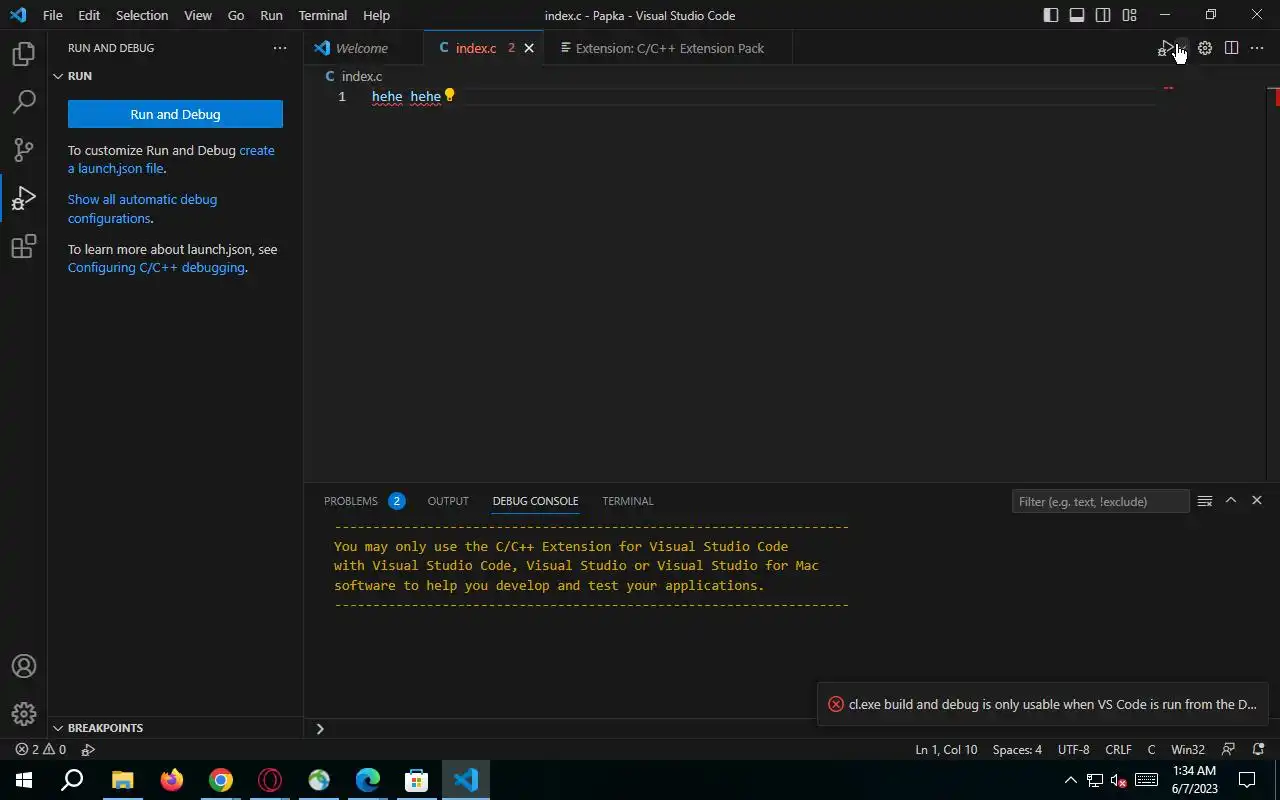Open Configuring C/C++ debugging link
The height and width of the screenshot is (800, 1280).
156,268
